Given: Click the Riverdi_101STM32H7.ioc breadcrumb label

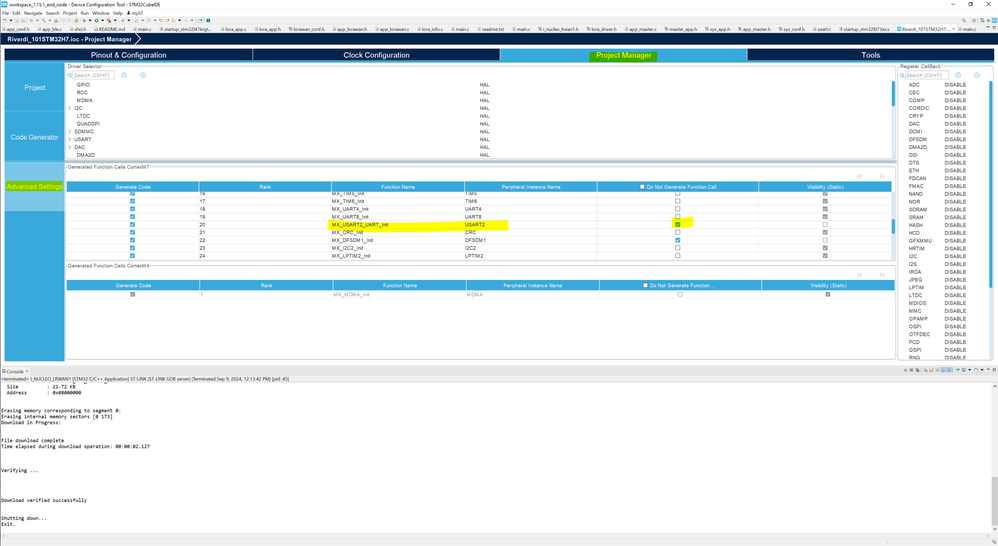Looking at the screenshot, I should click(x=69, y=39).
